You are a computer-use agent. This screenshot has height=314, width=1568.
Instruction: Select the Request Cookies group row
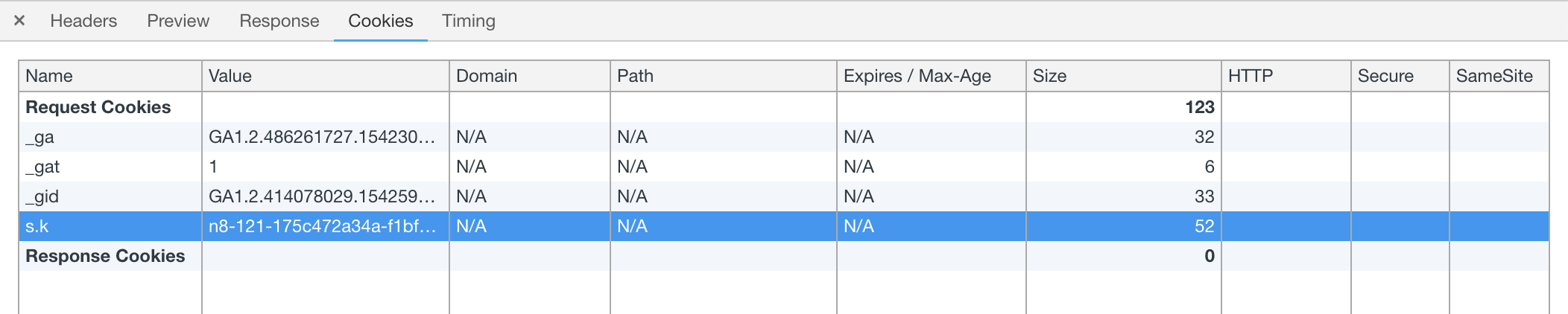pyautogui.click(x=784, y=107)
